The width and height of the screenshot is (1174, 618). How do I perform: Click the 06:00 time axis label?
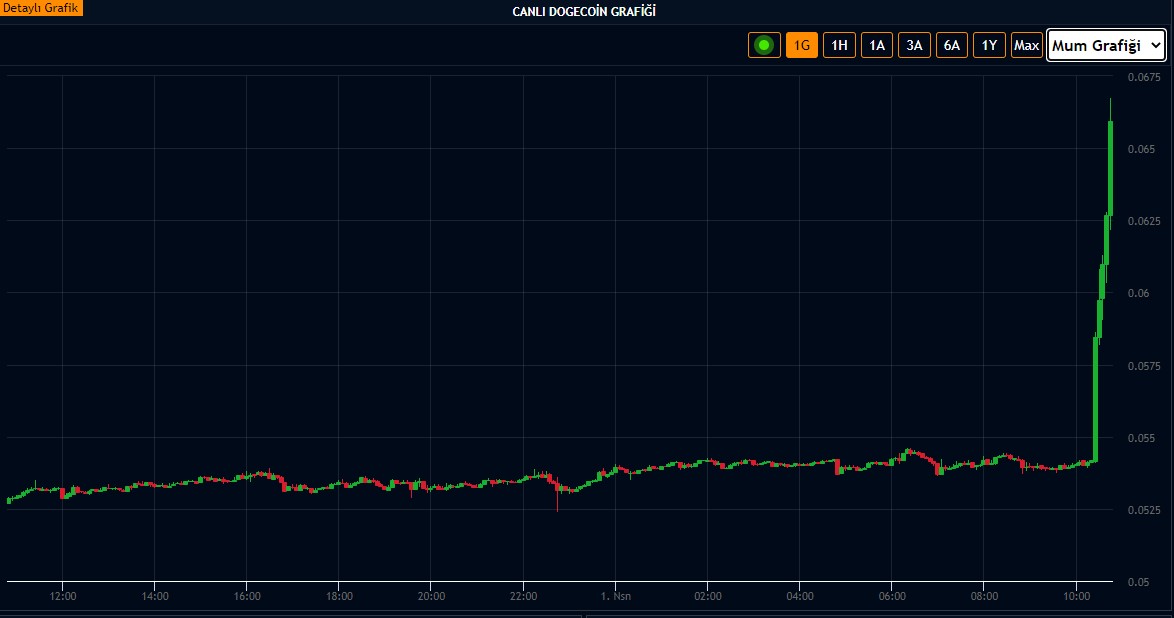coord(892,596)
